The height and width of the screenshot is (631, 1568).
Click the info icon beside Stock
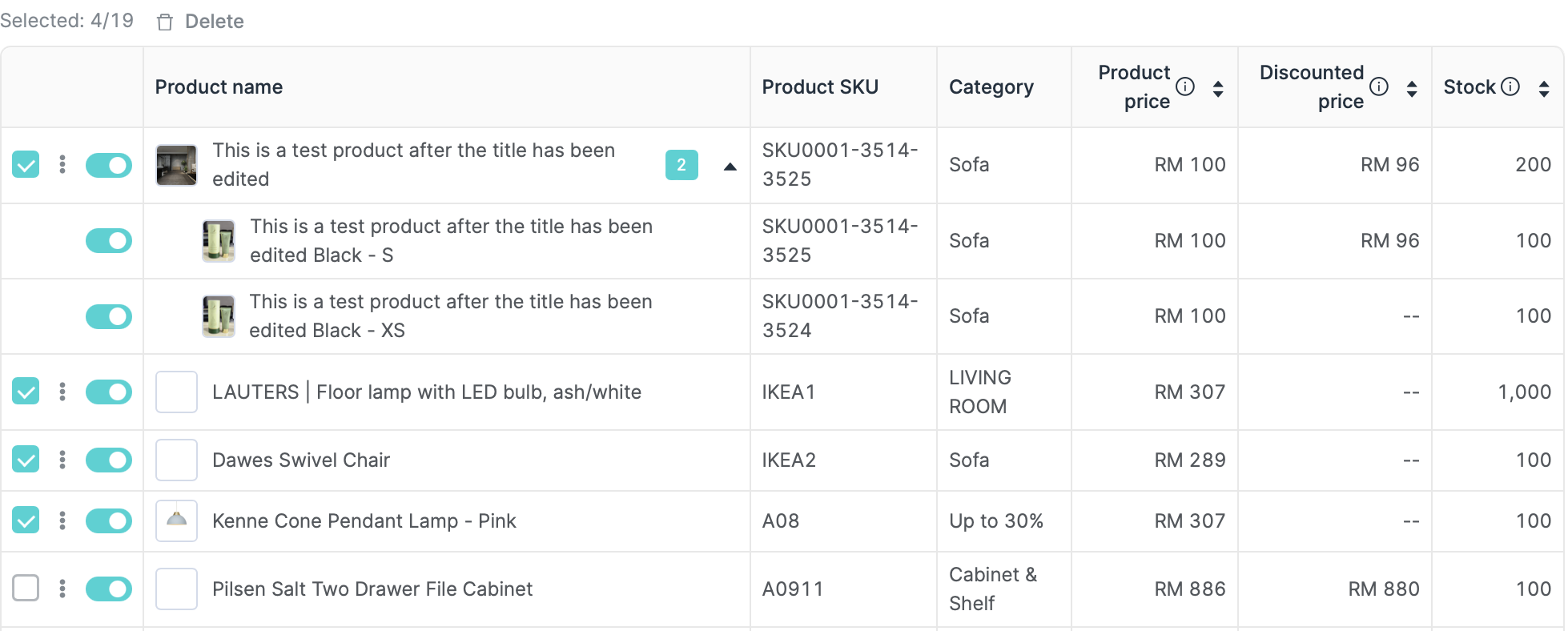click(x=1510, y=86)
